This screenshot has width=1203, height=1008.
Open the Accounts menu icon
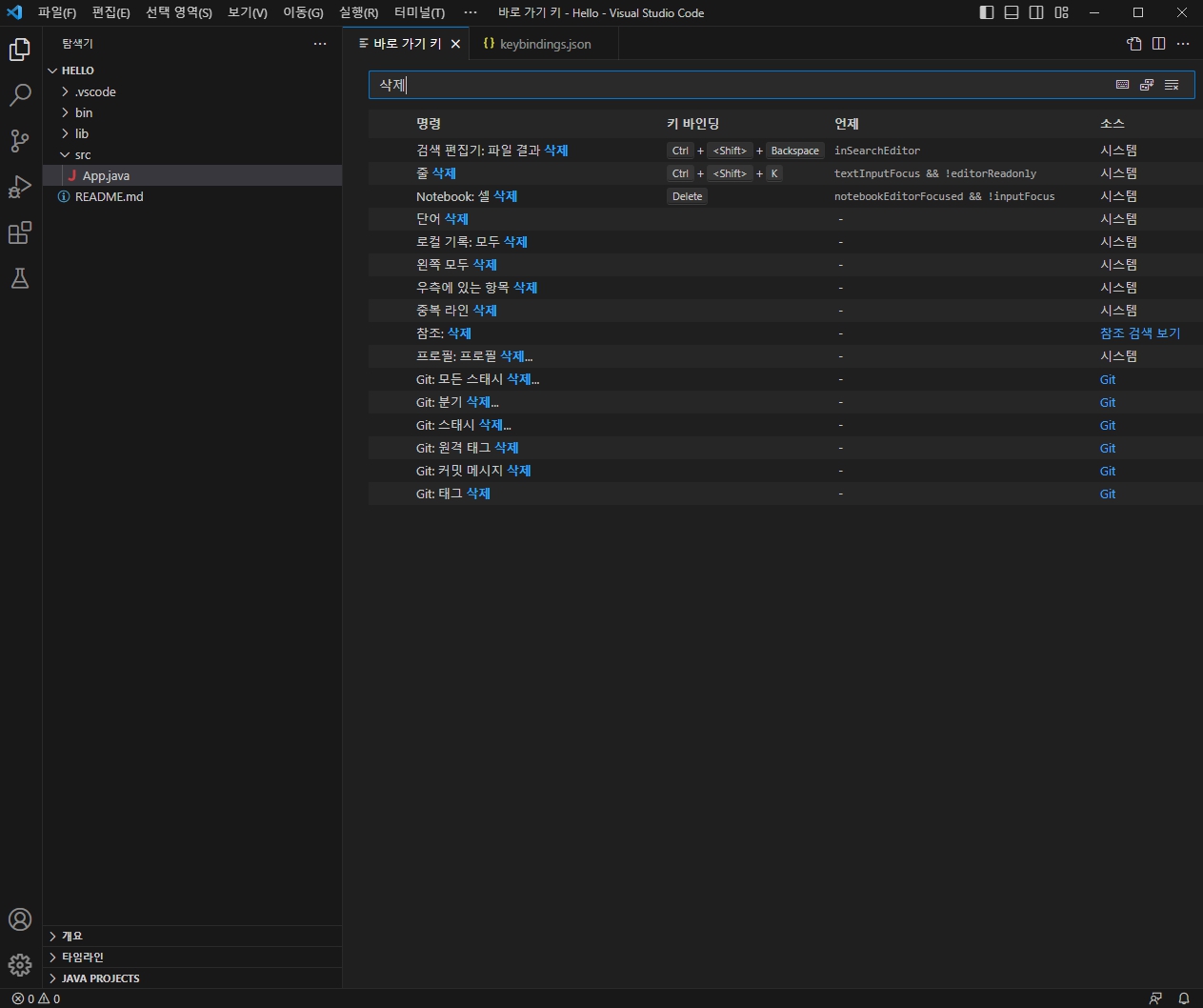coord(20,919)
